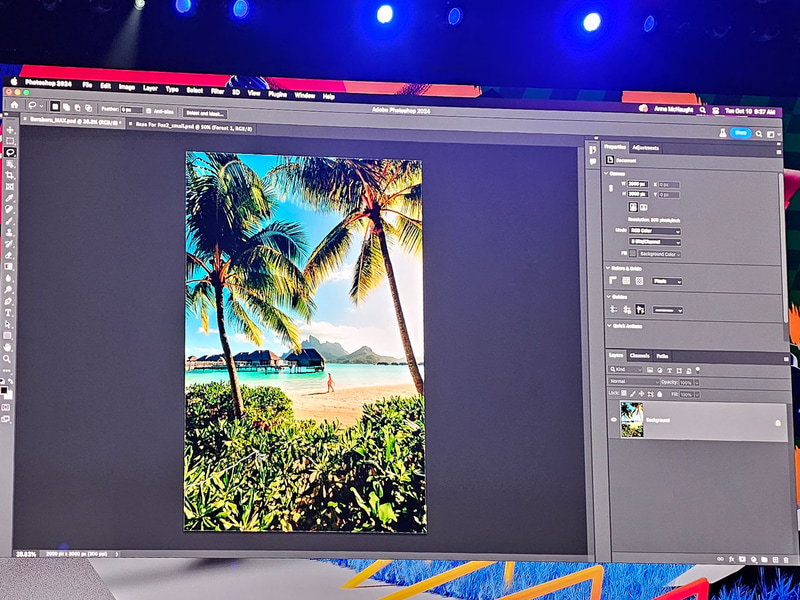The image size is (800, 600).
Task: Swap foreground and background colors
Action: tap(10, 381)
